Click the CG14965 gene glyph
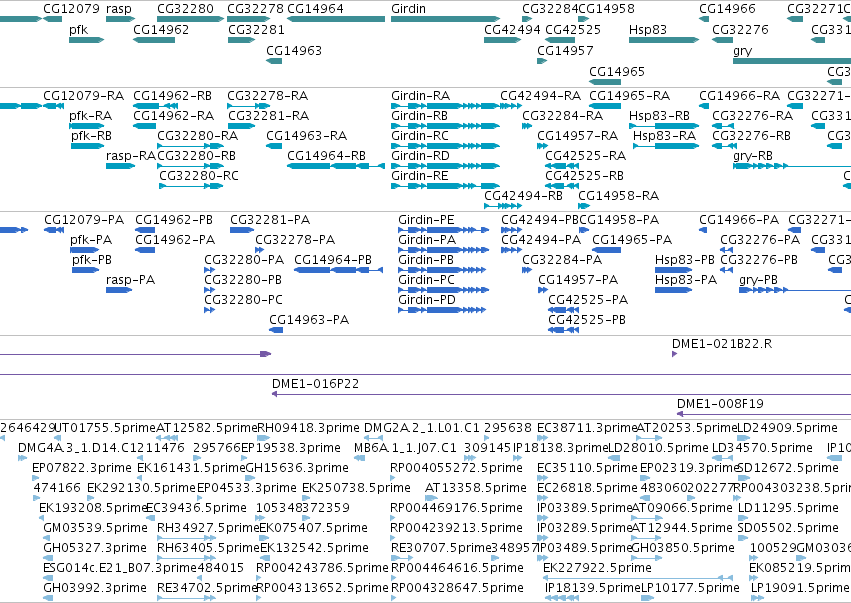The height and width of the screenshot is (603, 851). 605,82
